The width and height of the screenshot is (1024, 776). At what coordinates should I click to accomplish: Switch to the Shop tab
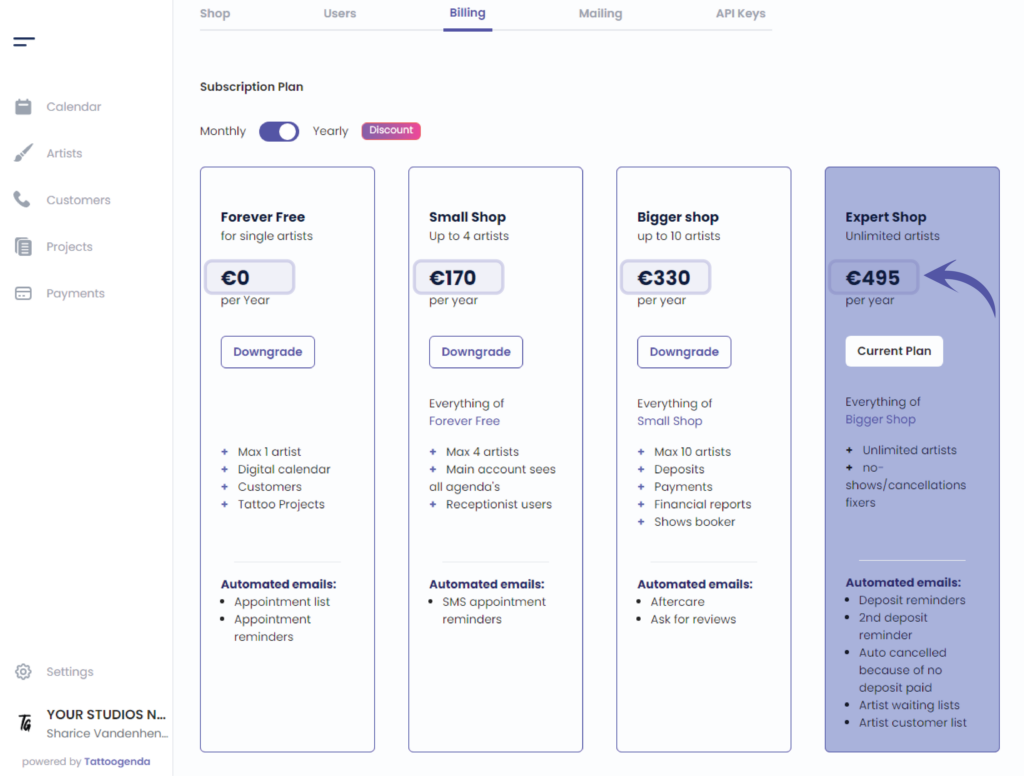coord(215,13)
